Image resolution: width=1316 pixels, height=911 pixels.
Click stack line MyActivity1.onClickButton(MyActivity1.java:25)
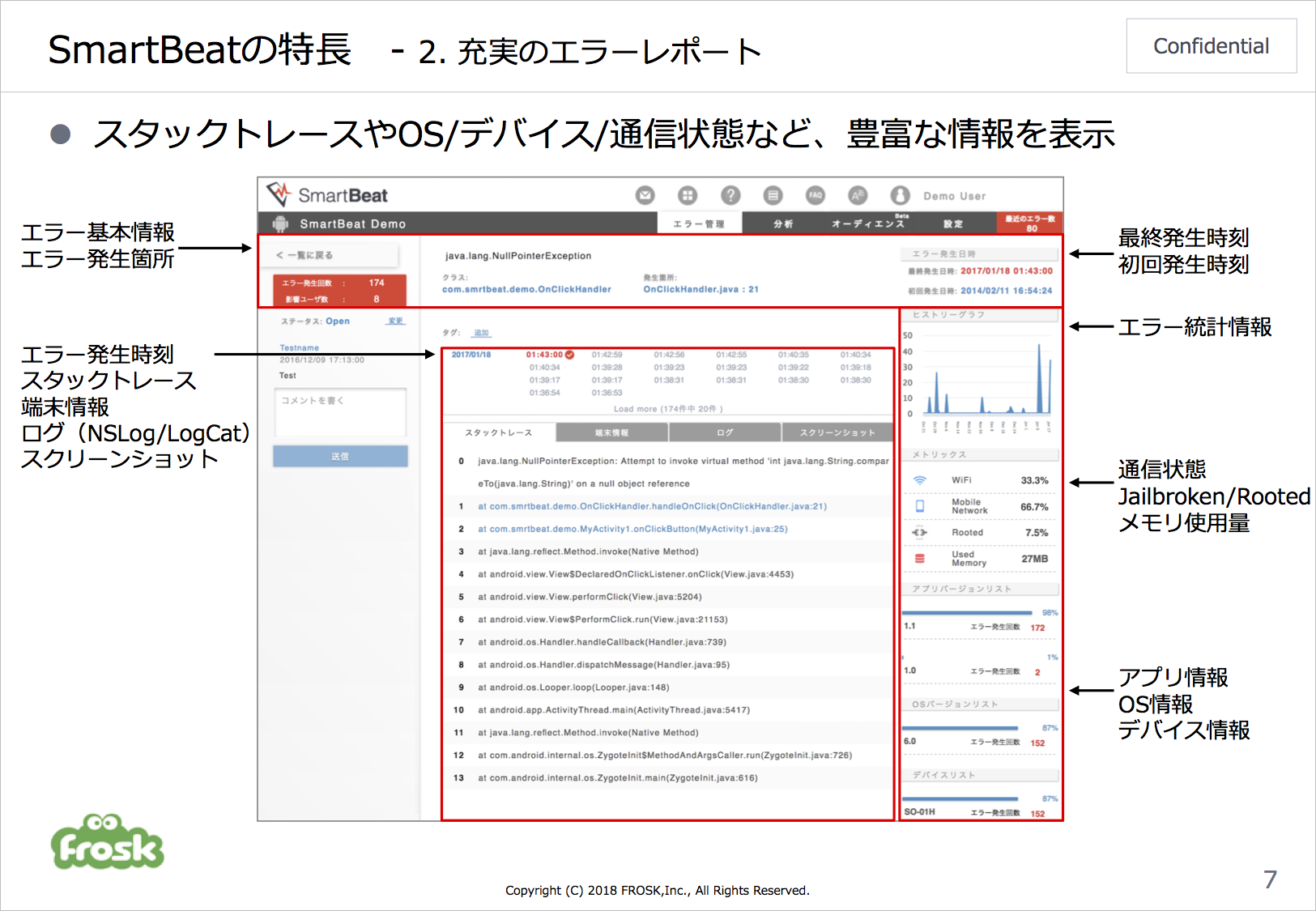[632, 529]
